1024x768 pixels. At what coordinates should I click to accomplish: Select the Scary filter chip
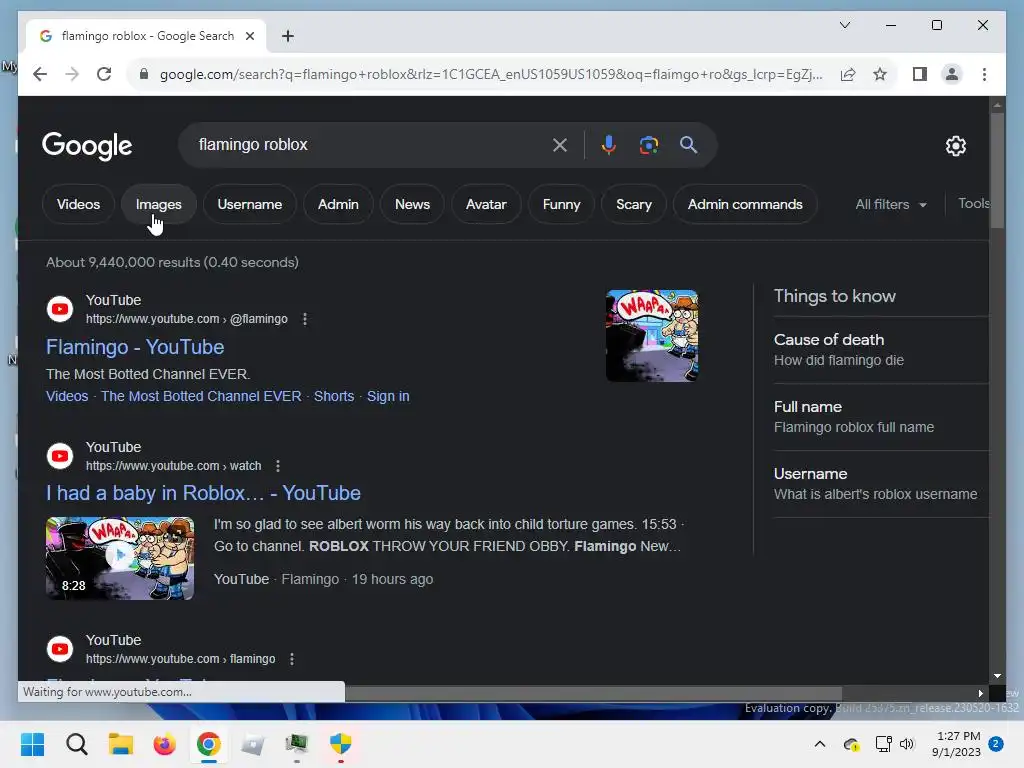(x=633, y=204)
